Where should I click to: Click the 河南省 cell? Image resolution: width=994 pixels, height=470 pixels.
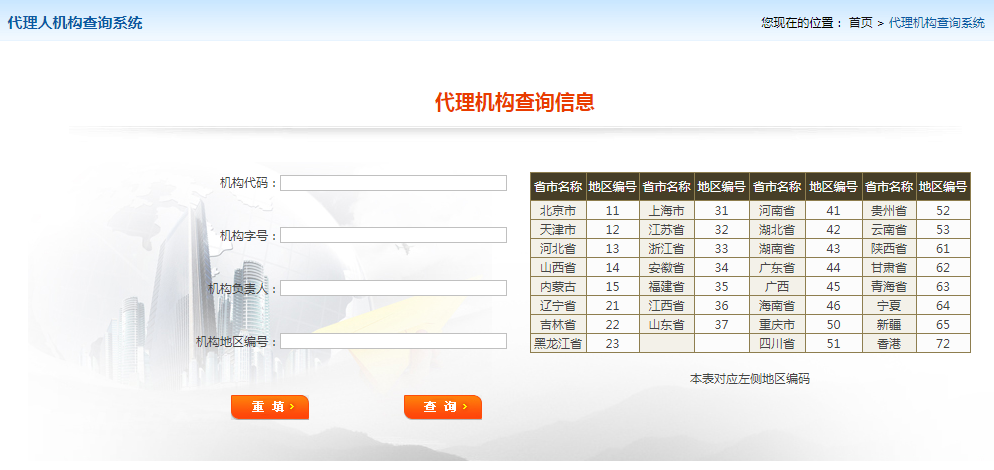777,211
